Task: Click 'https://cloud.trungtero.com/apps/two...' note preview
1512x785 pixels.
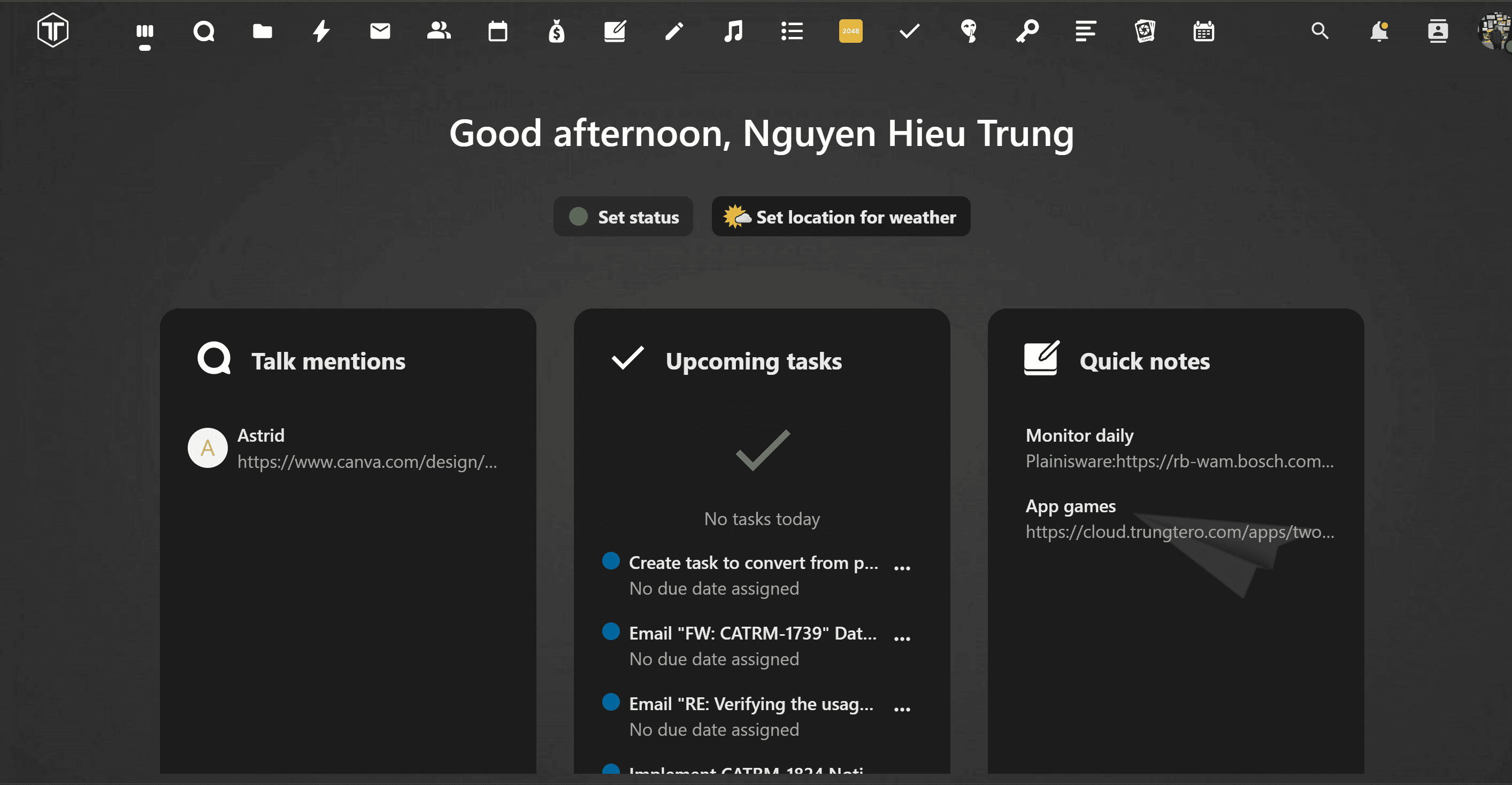Action: tap(1180, 532)
